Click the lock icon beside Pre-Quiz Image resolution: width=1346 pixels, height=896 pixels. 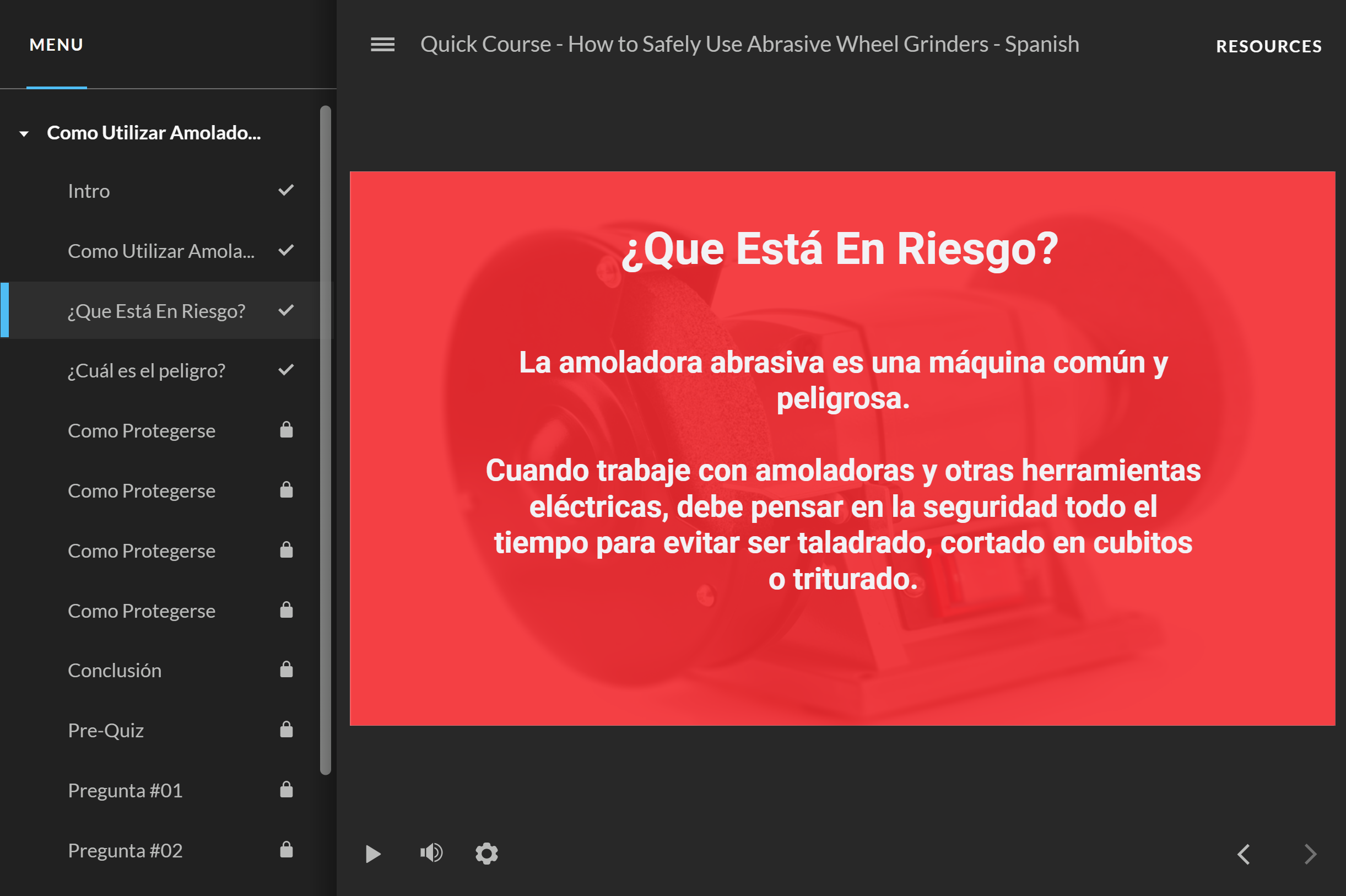click(287, 729)
